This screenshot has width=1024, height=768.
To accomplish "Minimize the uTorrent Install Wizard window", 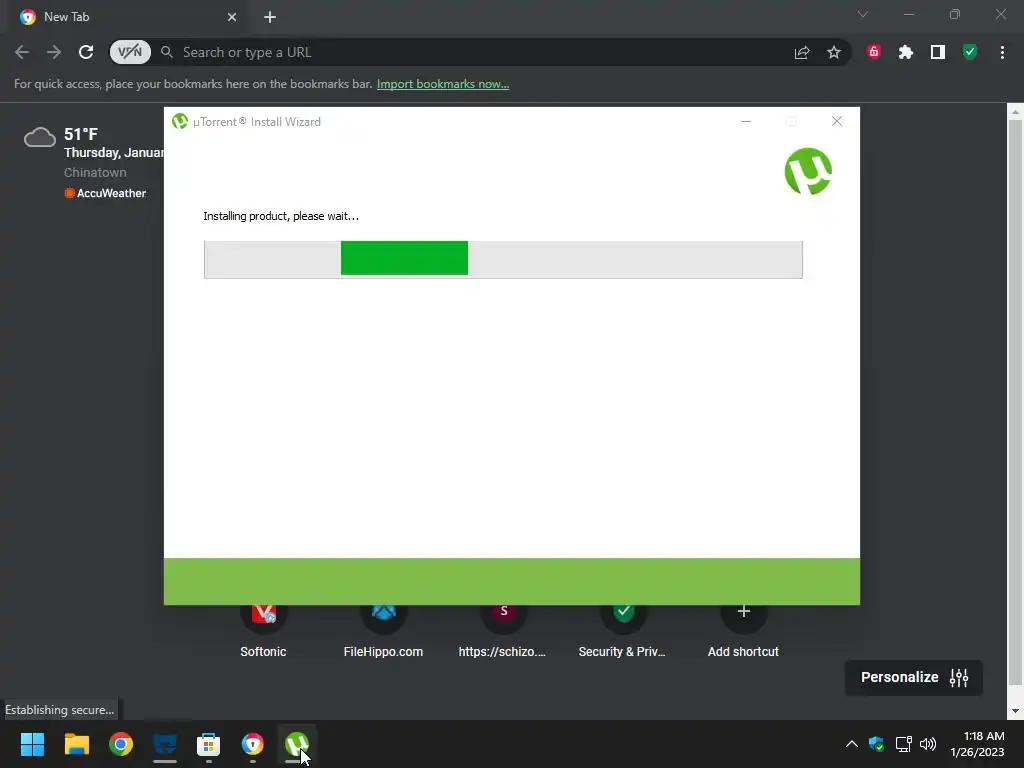I will tap(746, 121).
